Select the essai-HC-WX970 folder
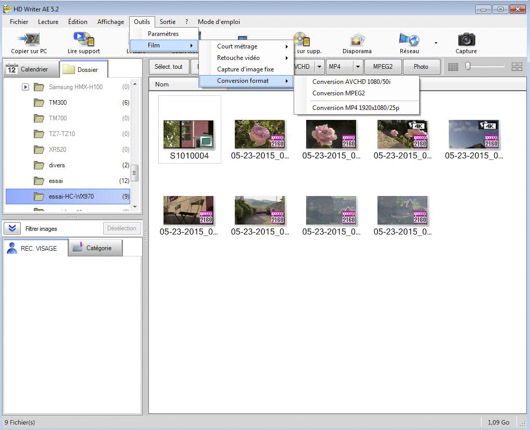This screenshot has width=530, height=430. (68, 196)
